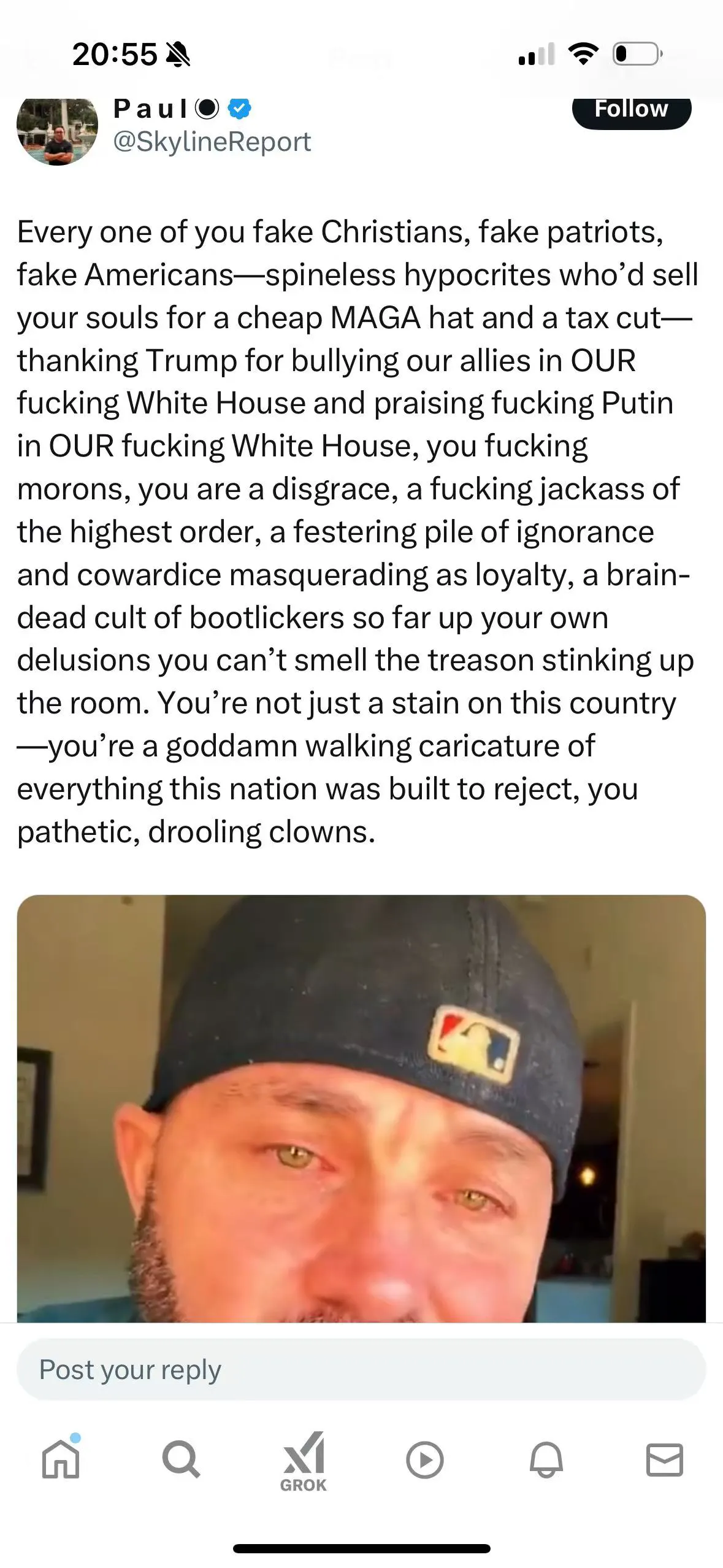Tap the Wi-Fi status icon
This screenshot has width=723, height=1568.
tap(583, 54)
